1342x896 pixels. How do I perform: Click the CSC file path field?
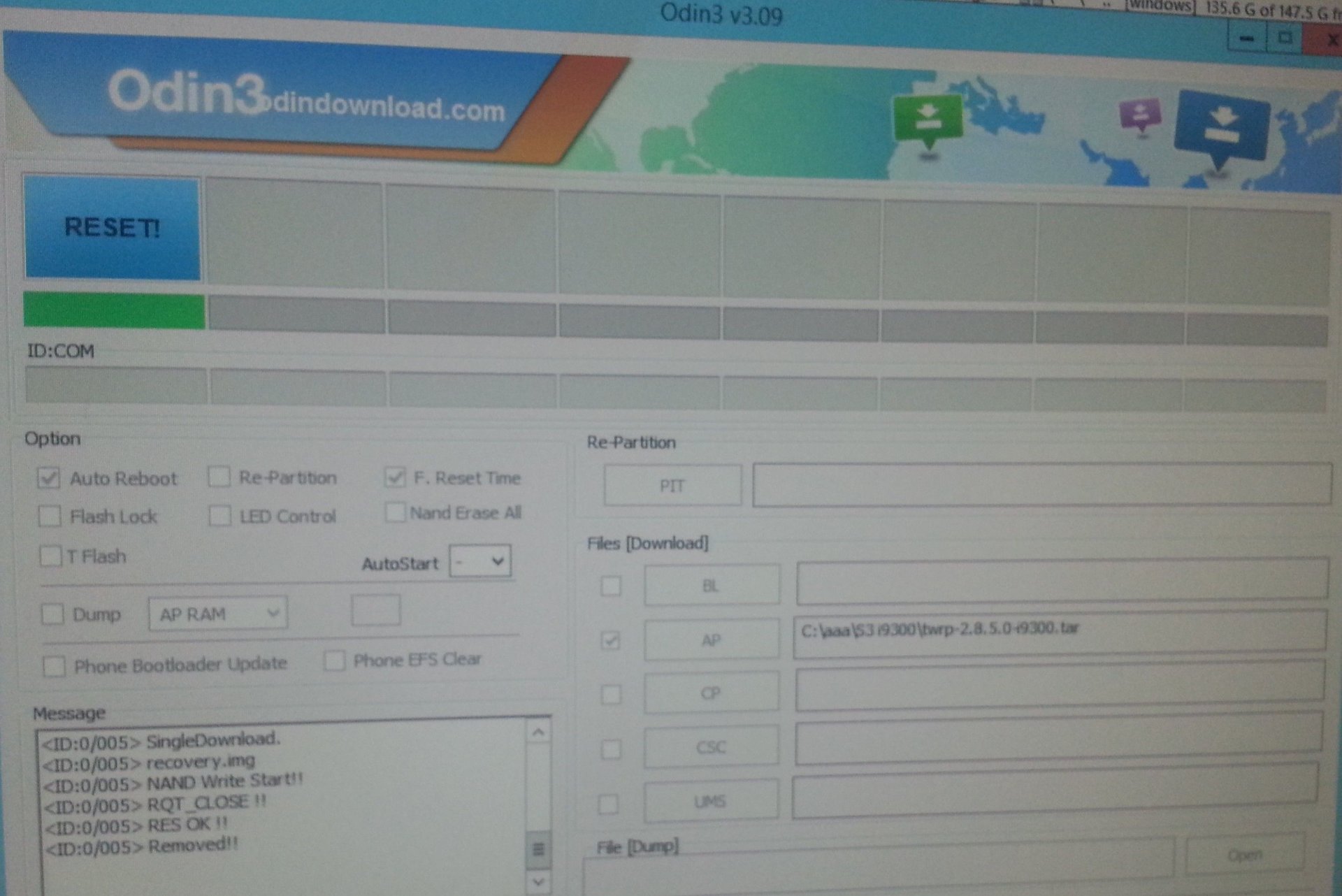click(x=1058, y=738)
